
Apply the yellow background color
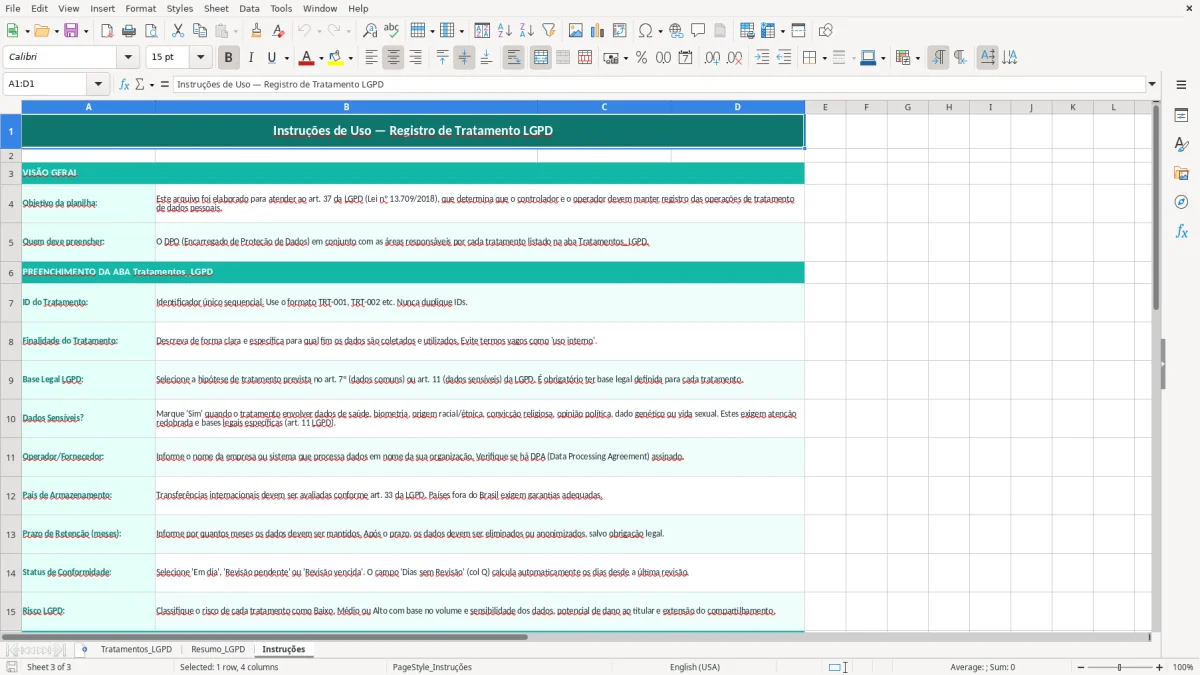pos(336,58)
